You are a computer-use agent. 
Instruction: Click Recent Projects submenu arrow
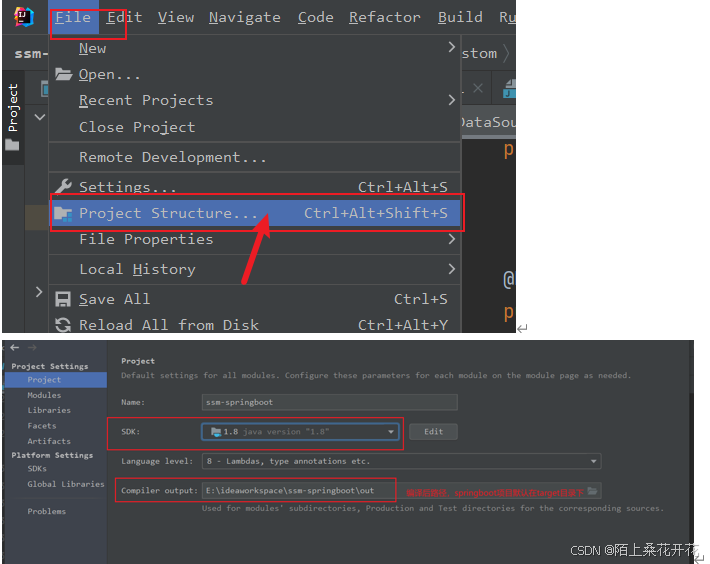(451, 100)
